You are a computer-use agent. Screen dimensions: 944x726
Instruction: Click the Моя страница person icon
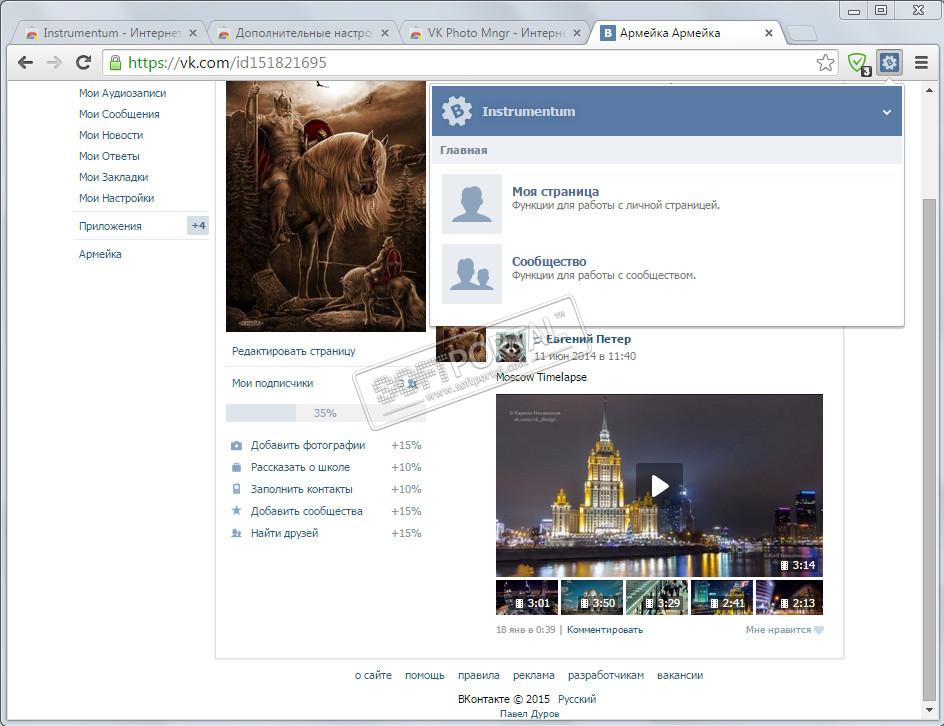(x=471, y=204)
